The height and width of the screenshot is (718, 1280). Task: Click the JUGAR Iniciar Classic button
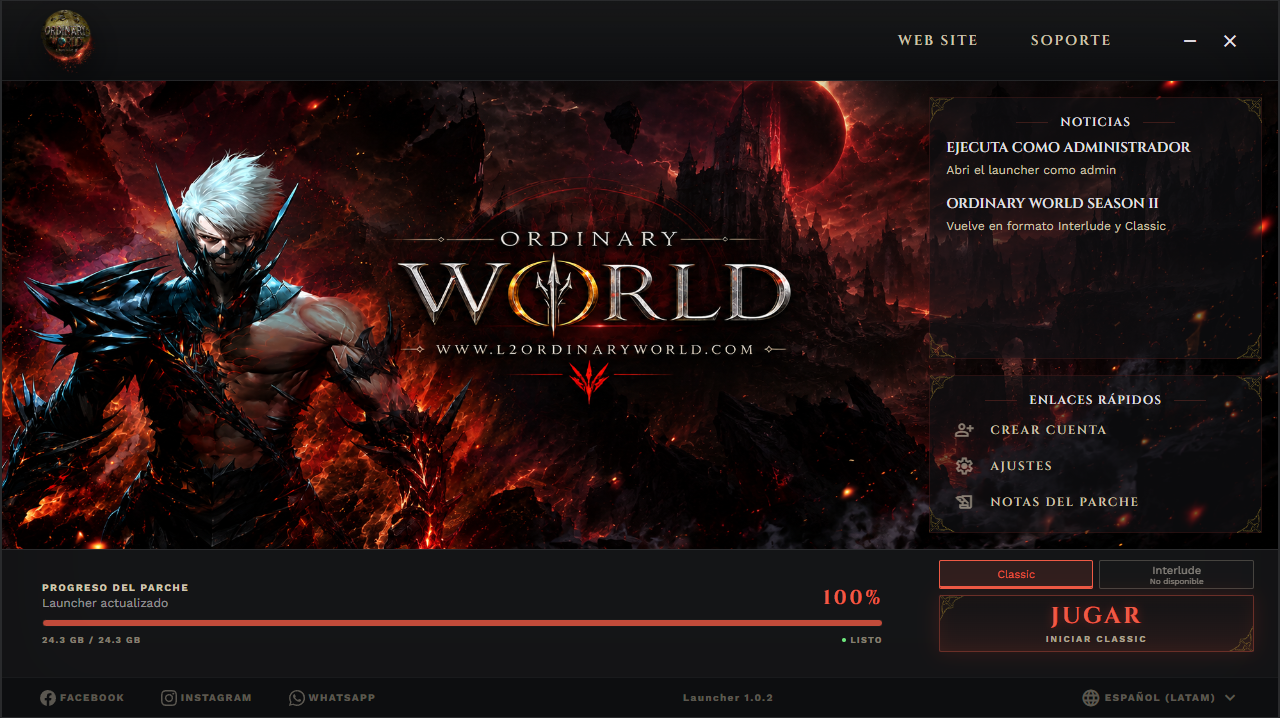pos(1096,624)
